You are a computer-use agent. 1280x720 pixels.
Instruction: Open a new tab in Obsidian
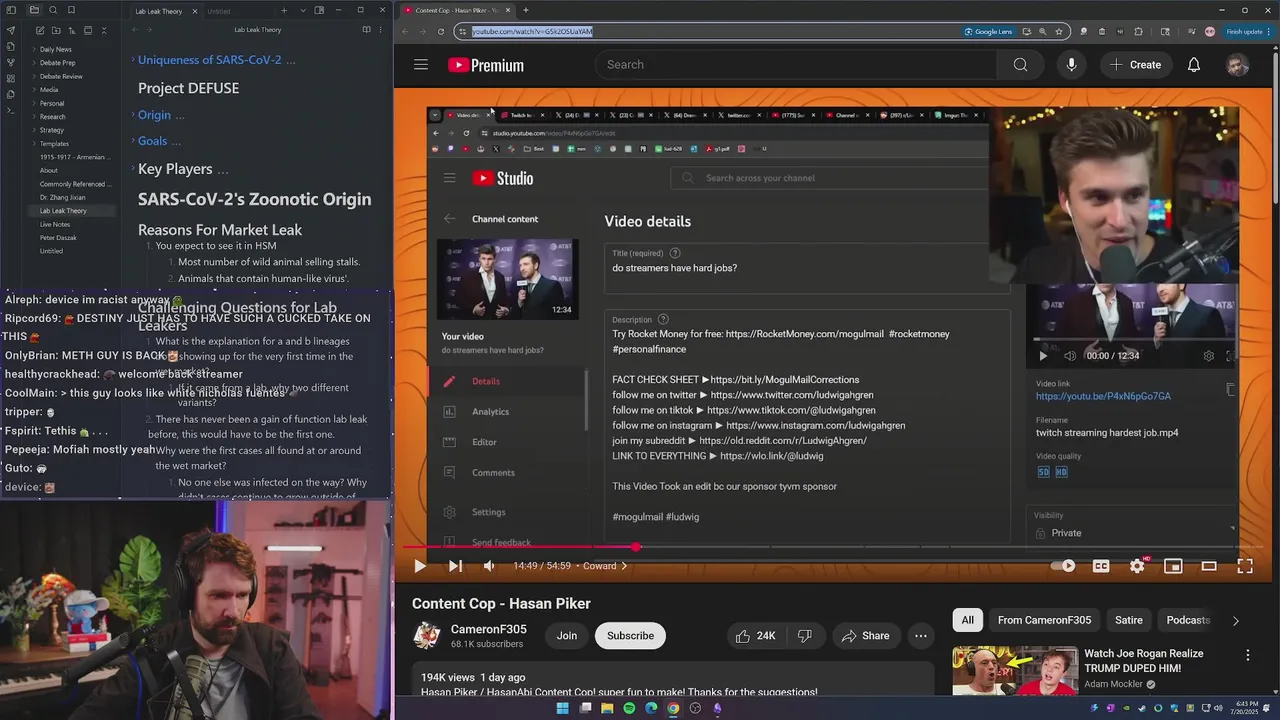point(284,11)
